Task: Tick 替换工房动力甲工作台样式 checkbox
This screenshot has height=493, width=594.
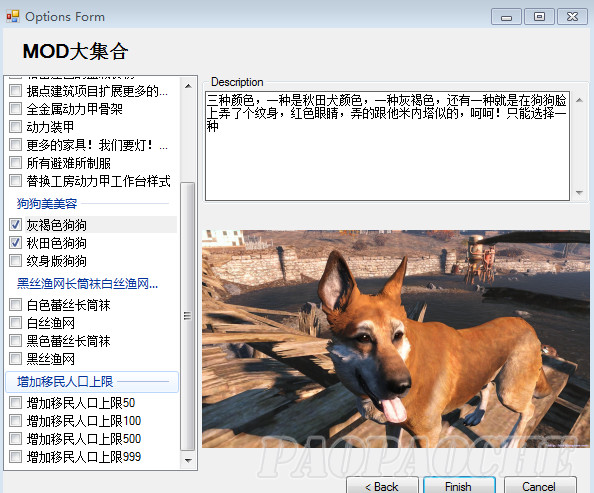Action: tap(16, 181)
